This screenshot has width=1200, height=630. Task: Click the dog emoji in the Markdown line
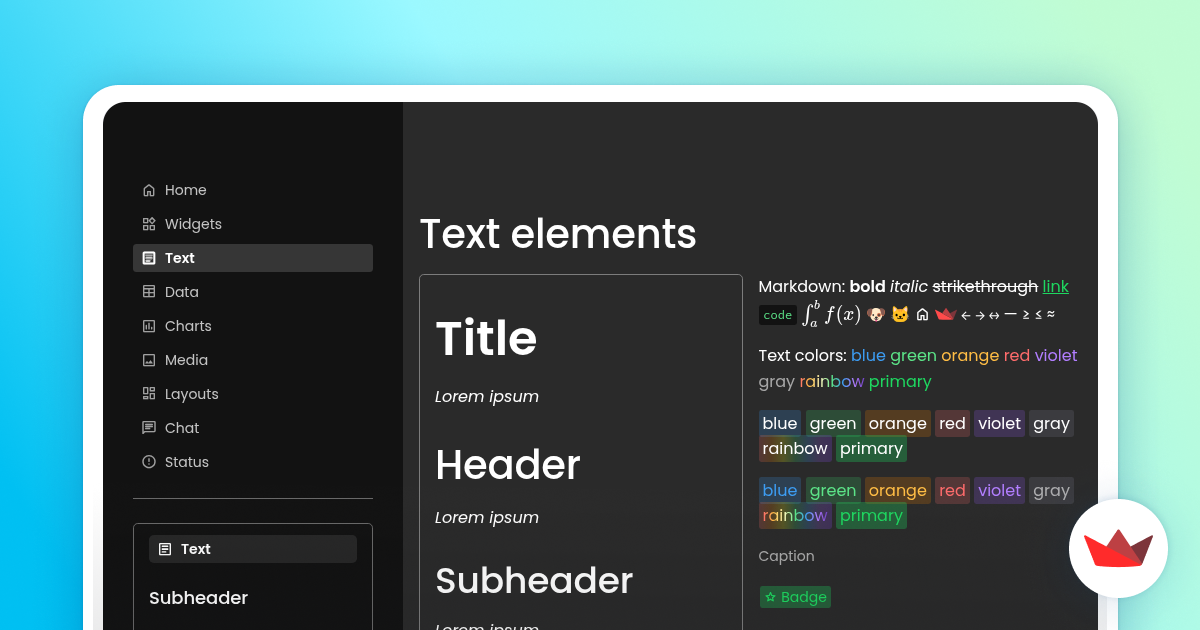tap(876, 314)
